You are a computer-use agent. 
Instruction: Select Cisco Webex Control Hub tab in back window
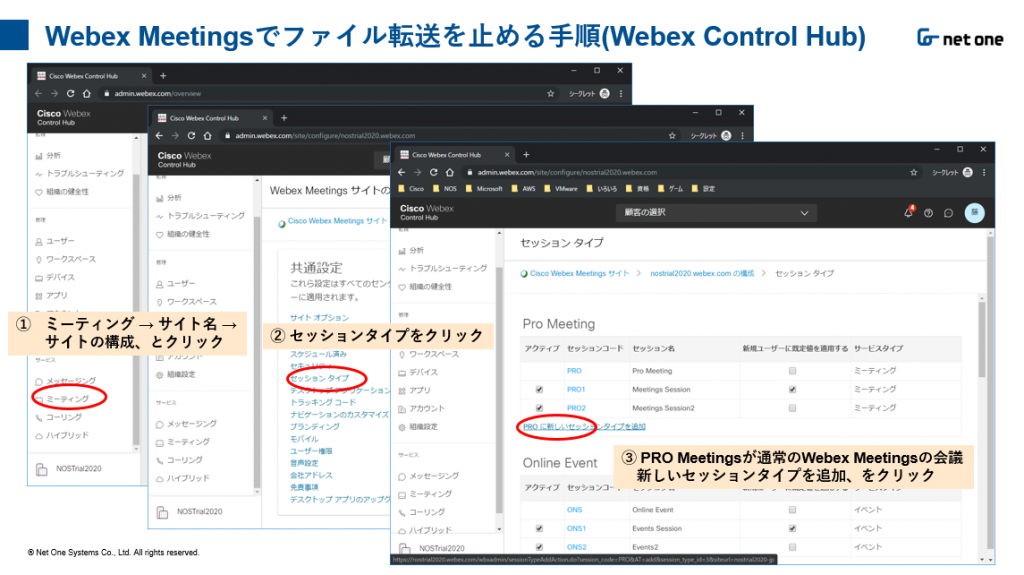click(x=91, y=76)
